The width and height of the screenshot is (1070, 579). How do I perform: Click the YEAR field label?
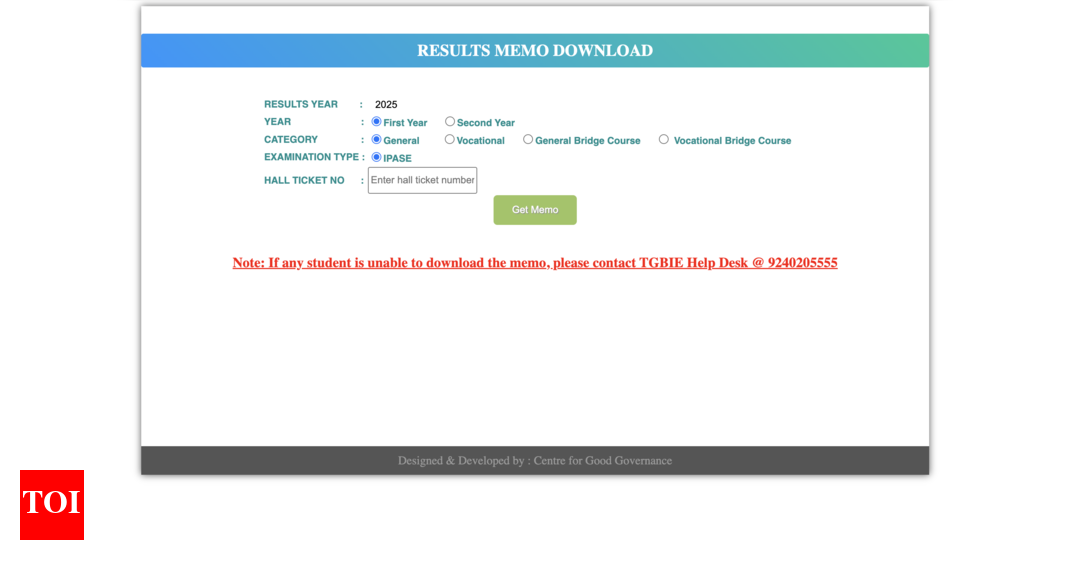coord(278,122)
